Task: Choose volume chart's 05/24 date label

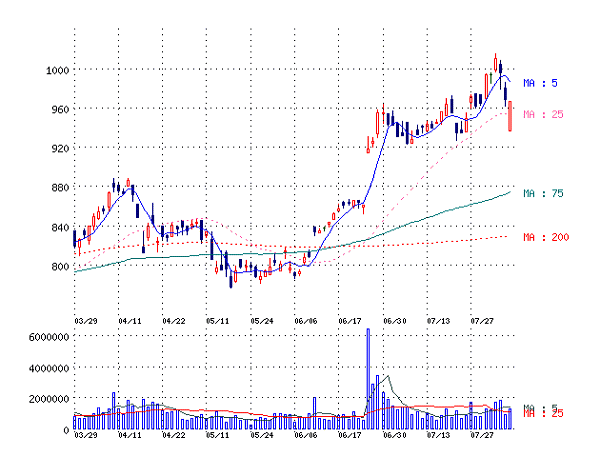Action: coord(262,435)
